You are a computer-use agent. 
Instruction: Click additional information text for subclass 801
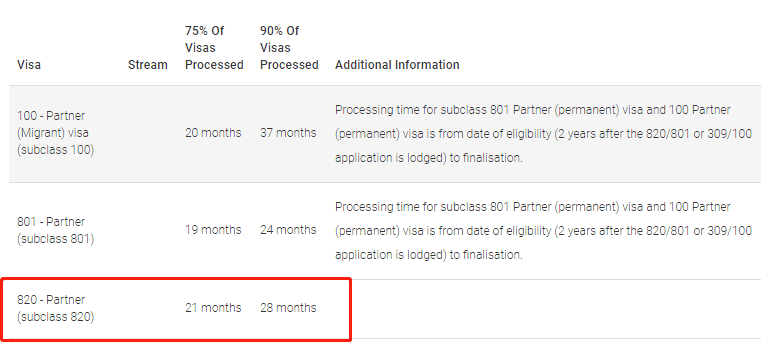coord(543,230)
